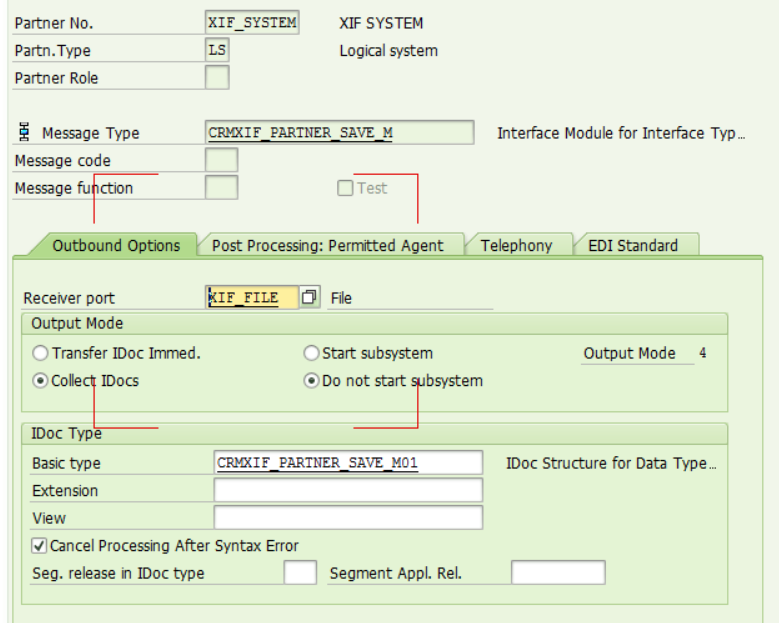Screen dimensions: 779x623
Task: Click Seg. release in IDoc type field
Action: 300,572
